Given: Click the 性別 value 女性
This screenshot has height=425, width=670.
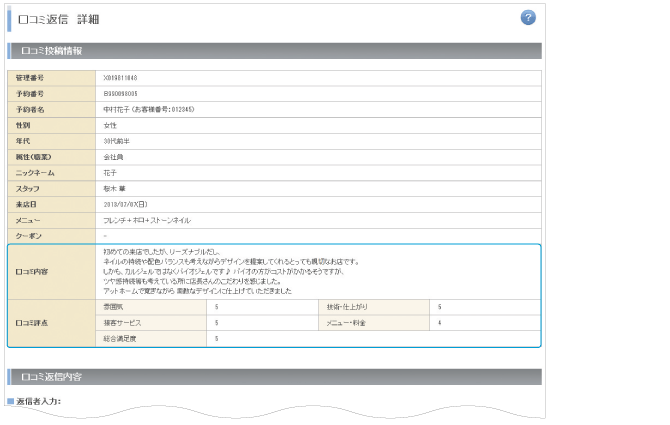Looking at the screenshot, I should (x=110, y=125).
